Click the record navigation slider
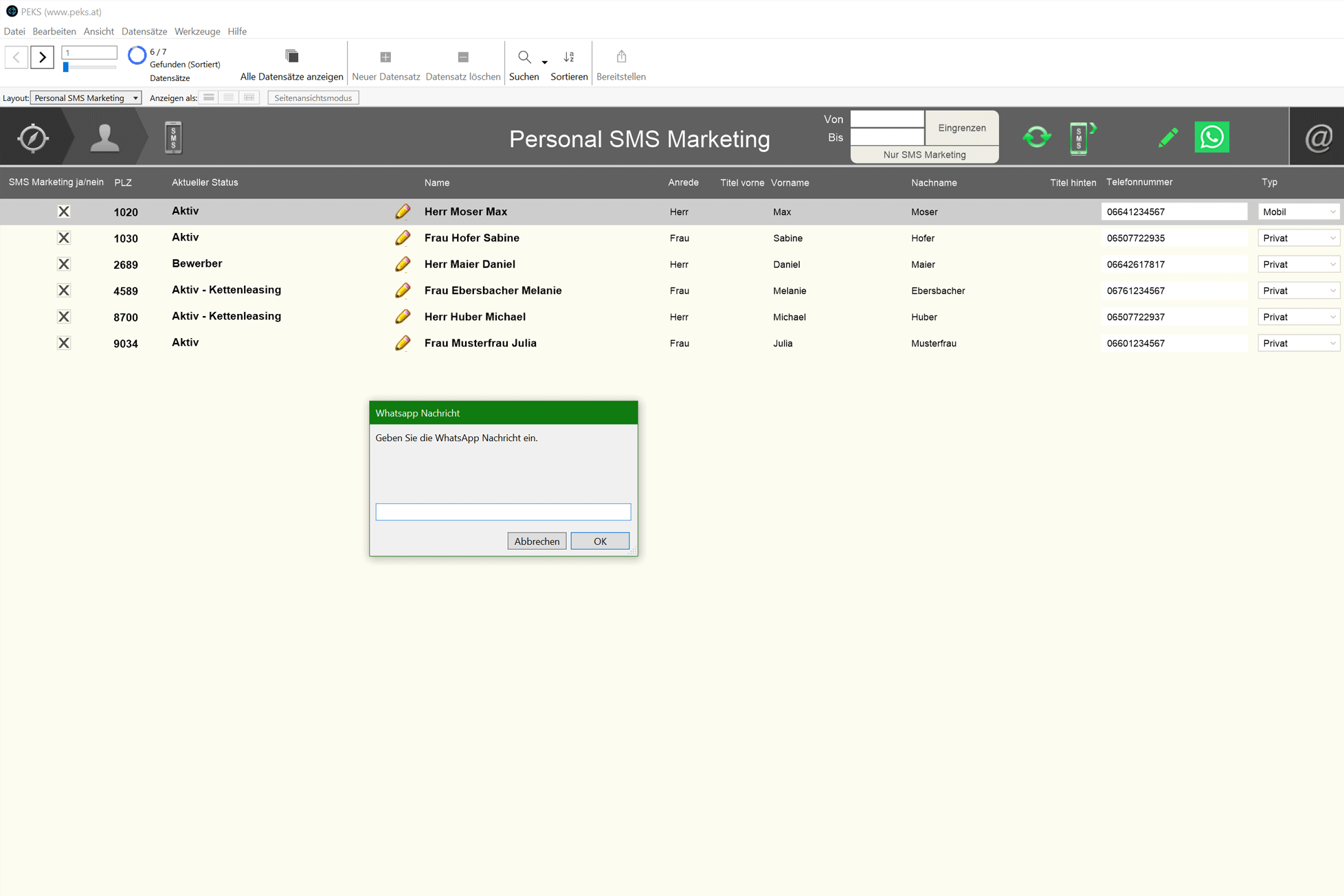1344x896 pixels. pos(66,67)
